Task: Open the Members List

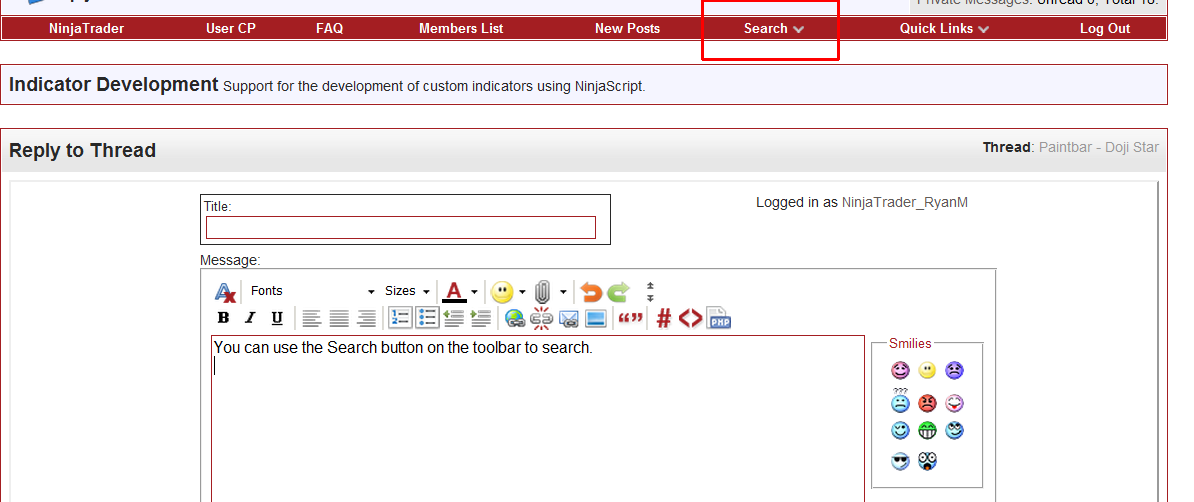Action: click(461, 28)
